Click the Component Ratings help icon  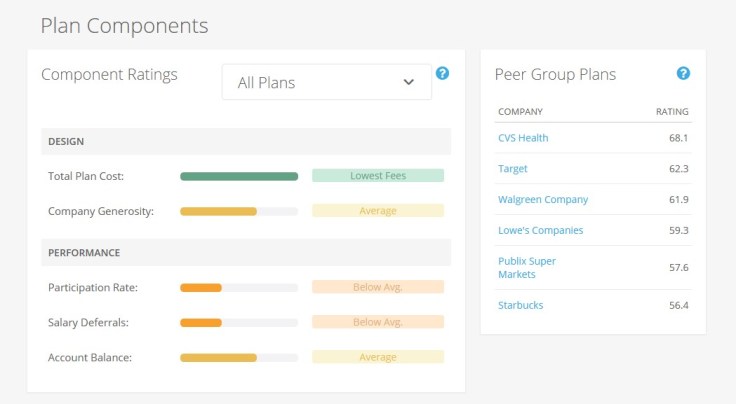[442, 73]
